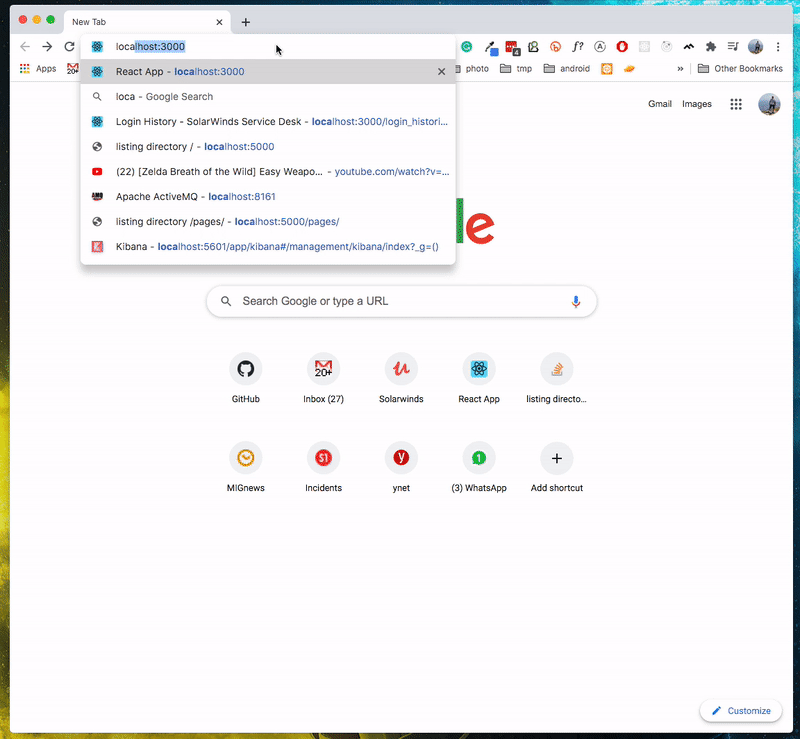Open the color picker eyedropper extension

[491, 47]
